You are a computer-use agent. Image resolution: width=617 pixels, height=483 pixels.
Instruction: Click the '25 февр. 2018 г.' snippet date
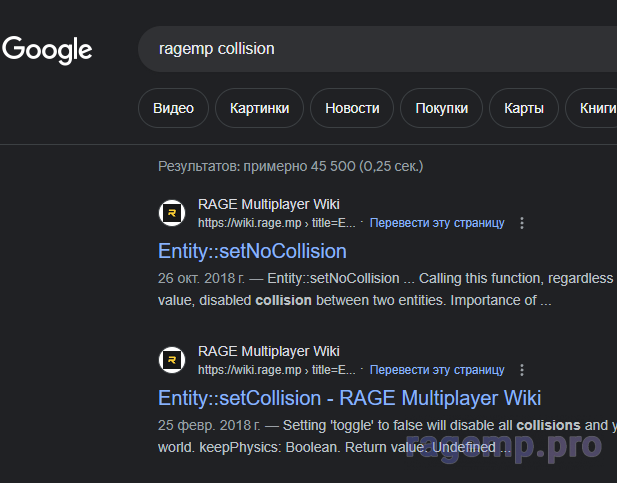click(209, 425)
